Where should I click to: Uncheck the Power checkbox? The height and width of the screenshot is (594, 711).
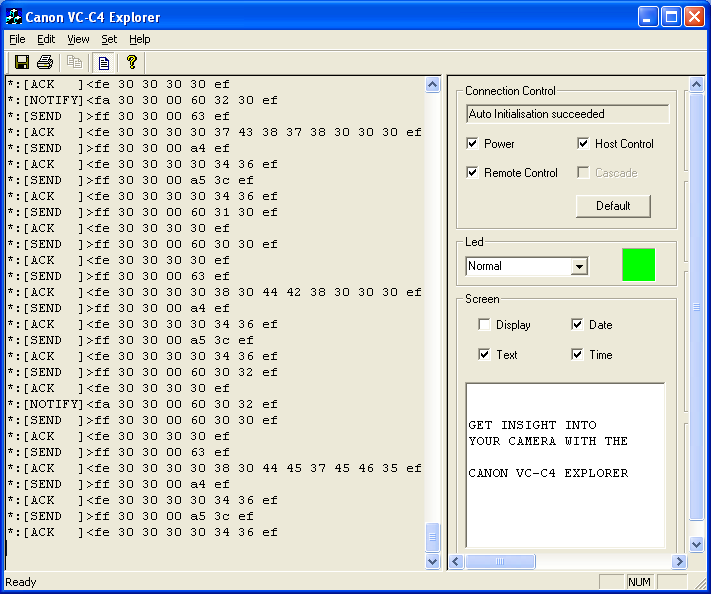(472, 144)
